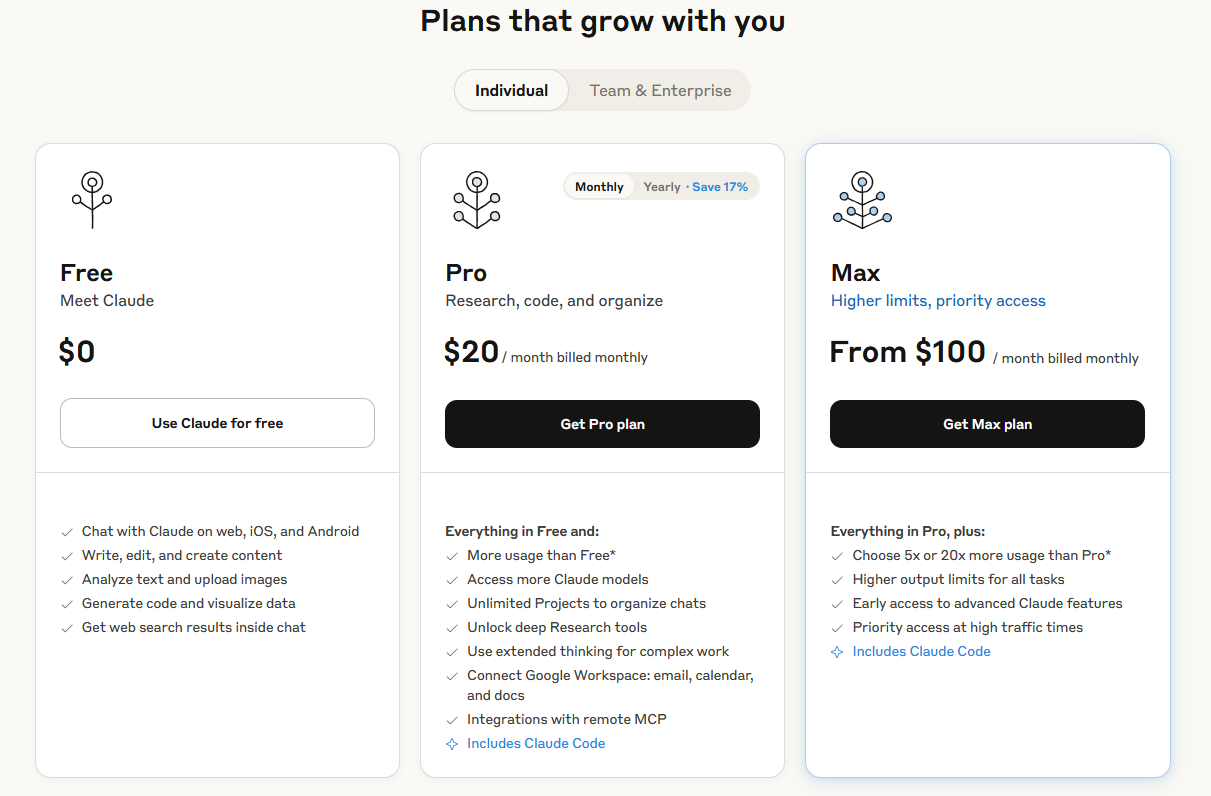Click checkmark beside 'Priority access at high traffic times'
This screenshot has height=796, width=1211.
pyautogui.click(x=837, y=628)
